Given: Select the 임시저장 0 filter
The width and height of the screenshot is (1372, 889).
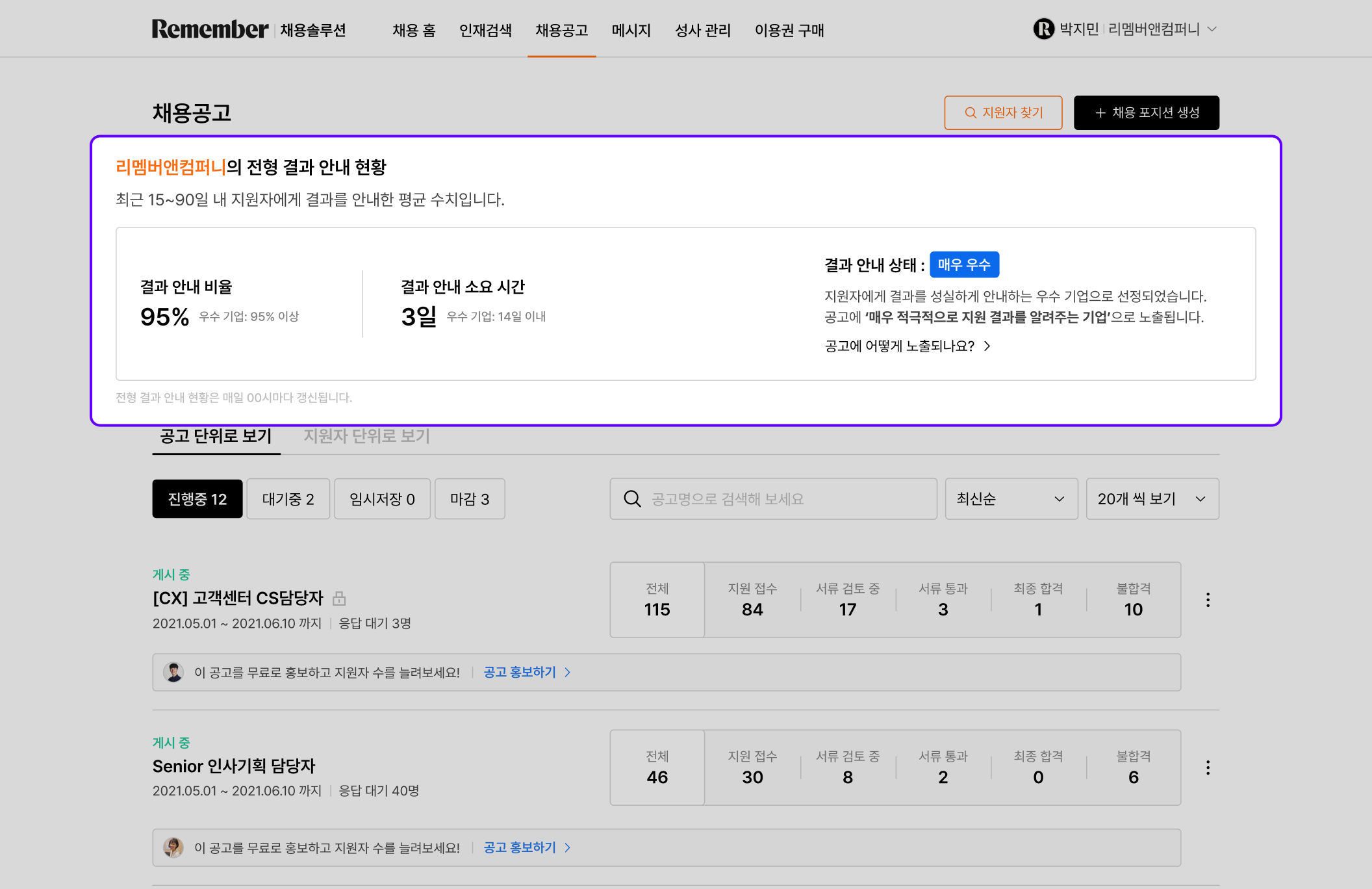Looking at the screenshot, I should (382, 499).
